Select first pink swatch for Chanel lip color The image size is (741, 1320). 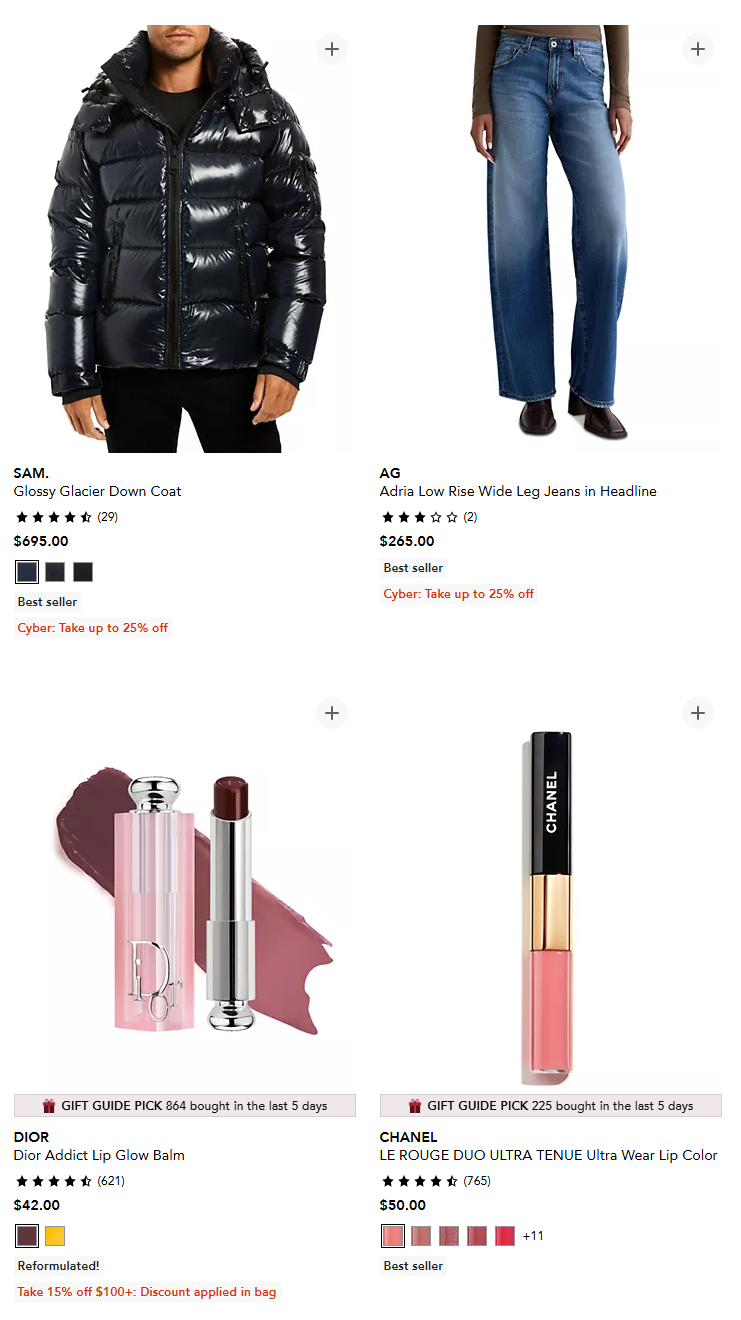point(393,1236)
